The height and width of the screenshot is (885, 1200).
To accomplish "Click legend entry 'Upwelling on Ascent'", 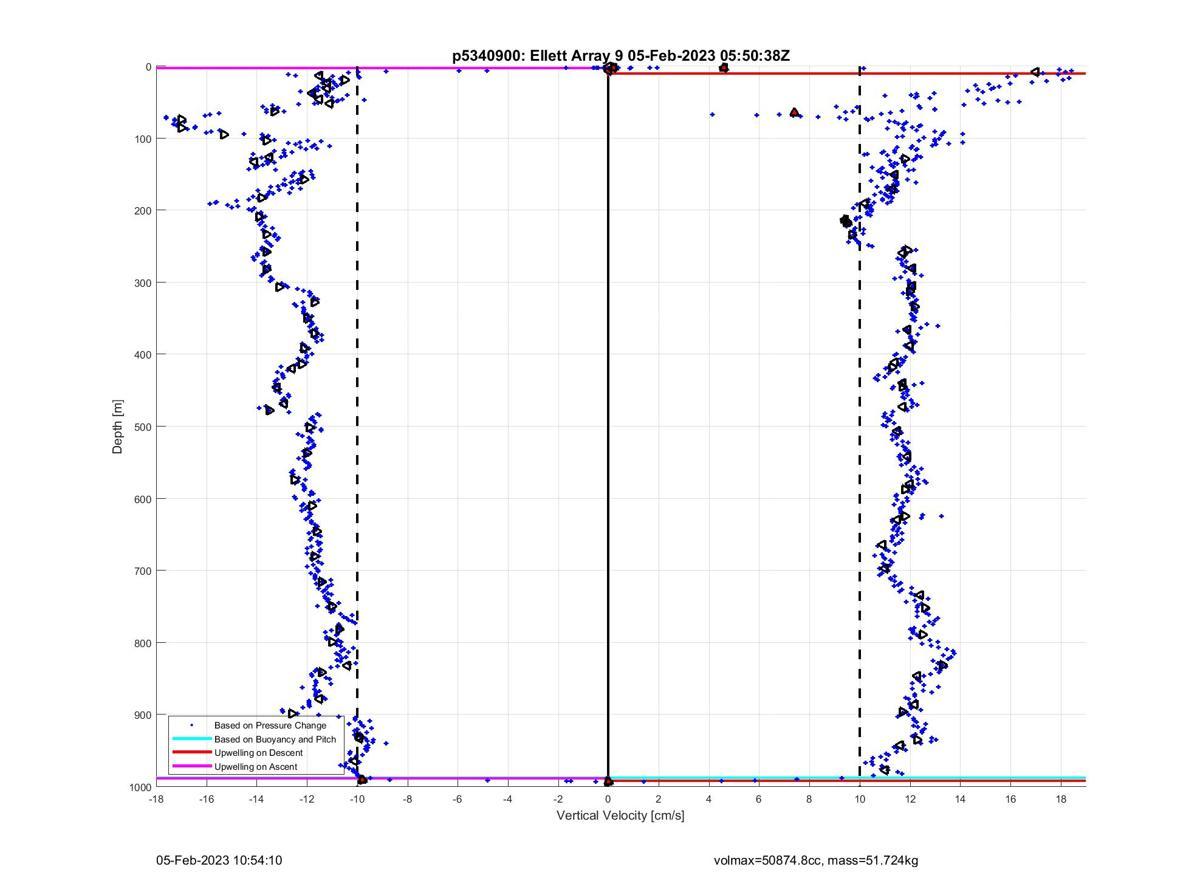I will click(x=255, y=766).
